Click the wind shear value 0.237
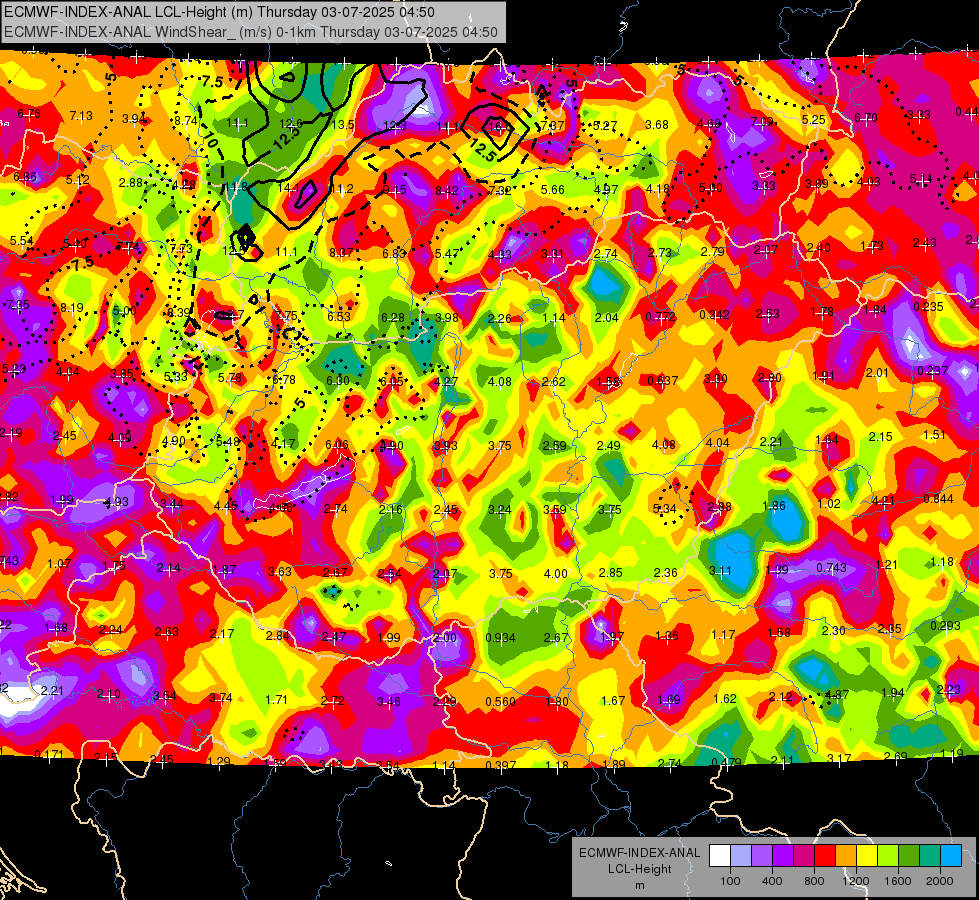The image size is (979, 900). pos(933,370)
